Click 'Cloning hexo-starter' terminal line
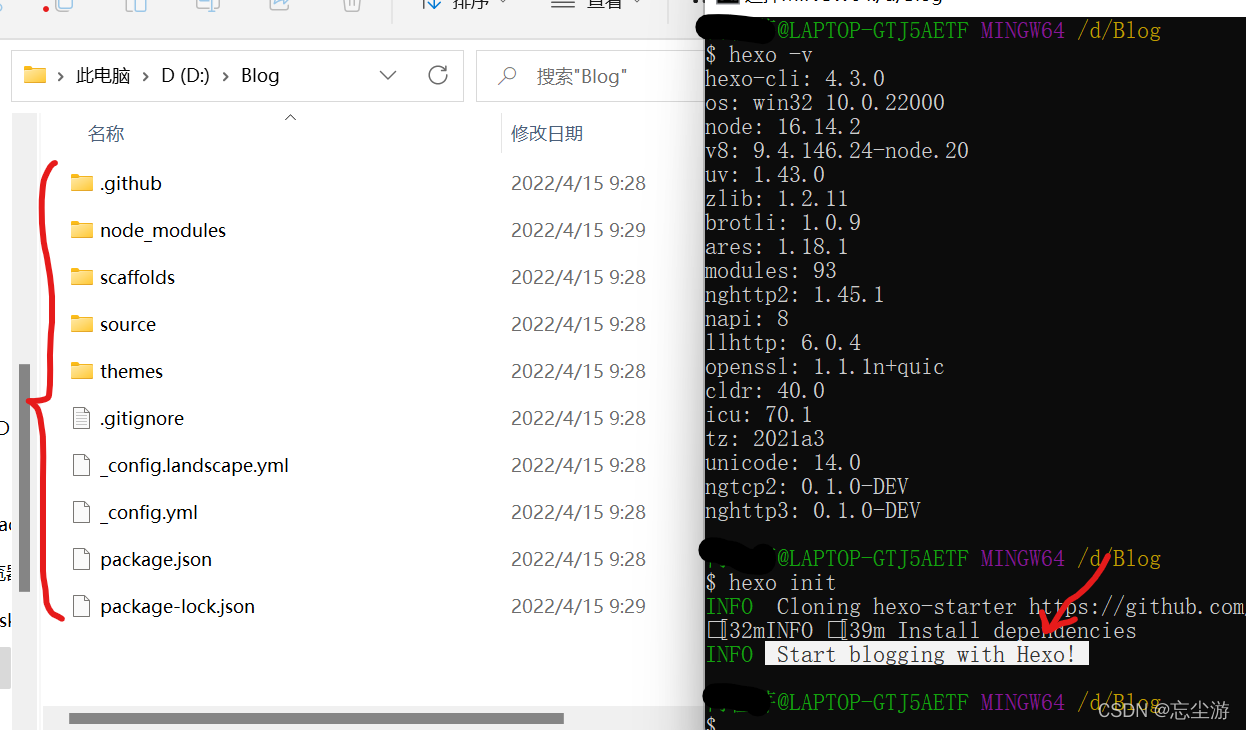 [975, 607]
